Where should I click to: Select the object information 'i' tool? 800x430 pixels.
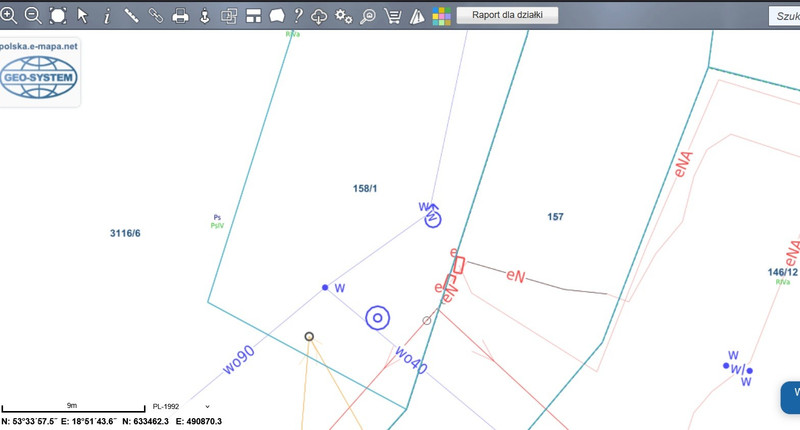coord(107,16)
